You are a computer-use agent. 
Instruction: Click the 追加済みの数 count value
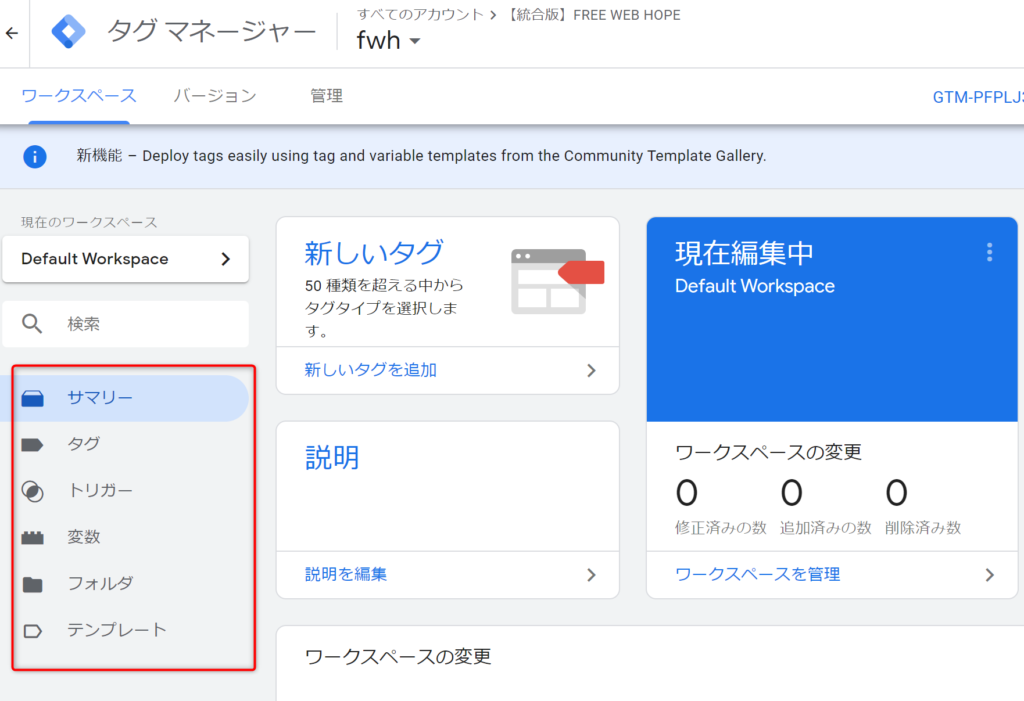[792, 493]
